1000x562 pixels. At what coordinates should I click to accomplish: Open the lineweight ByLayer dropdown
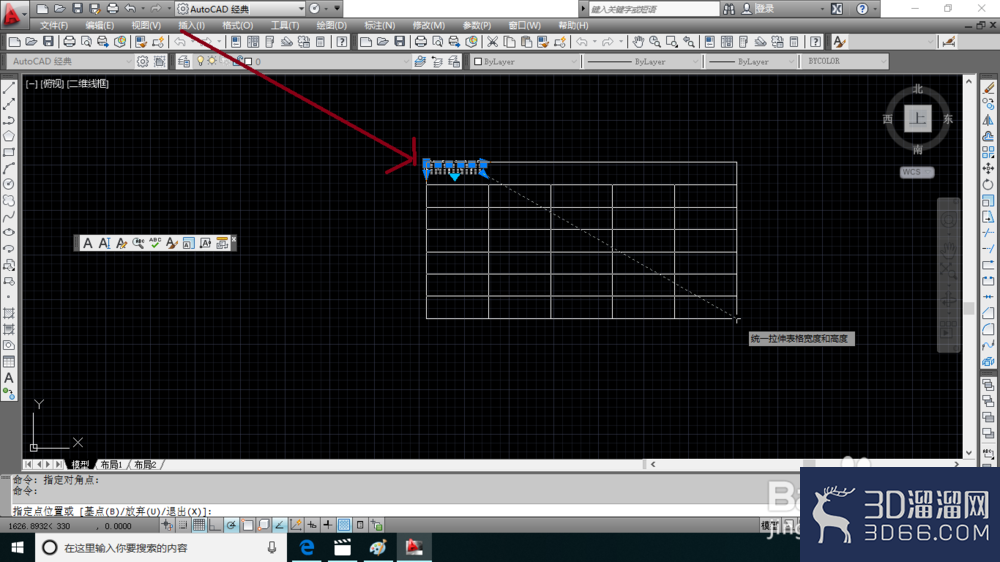[x=791, y=61]
